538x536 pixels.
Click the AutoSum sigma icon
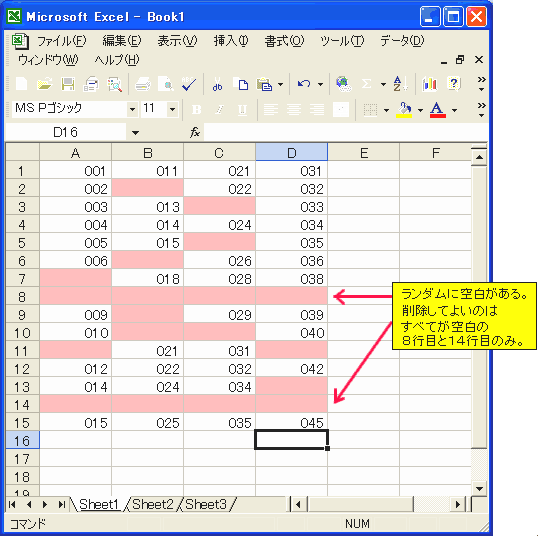tap(366, 84)
